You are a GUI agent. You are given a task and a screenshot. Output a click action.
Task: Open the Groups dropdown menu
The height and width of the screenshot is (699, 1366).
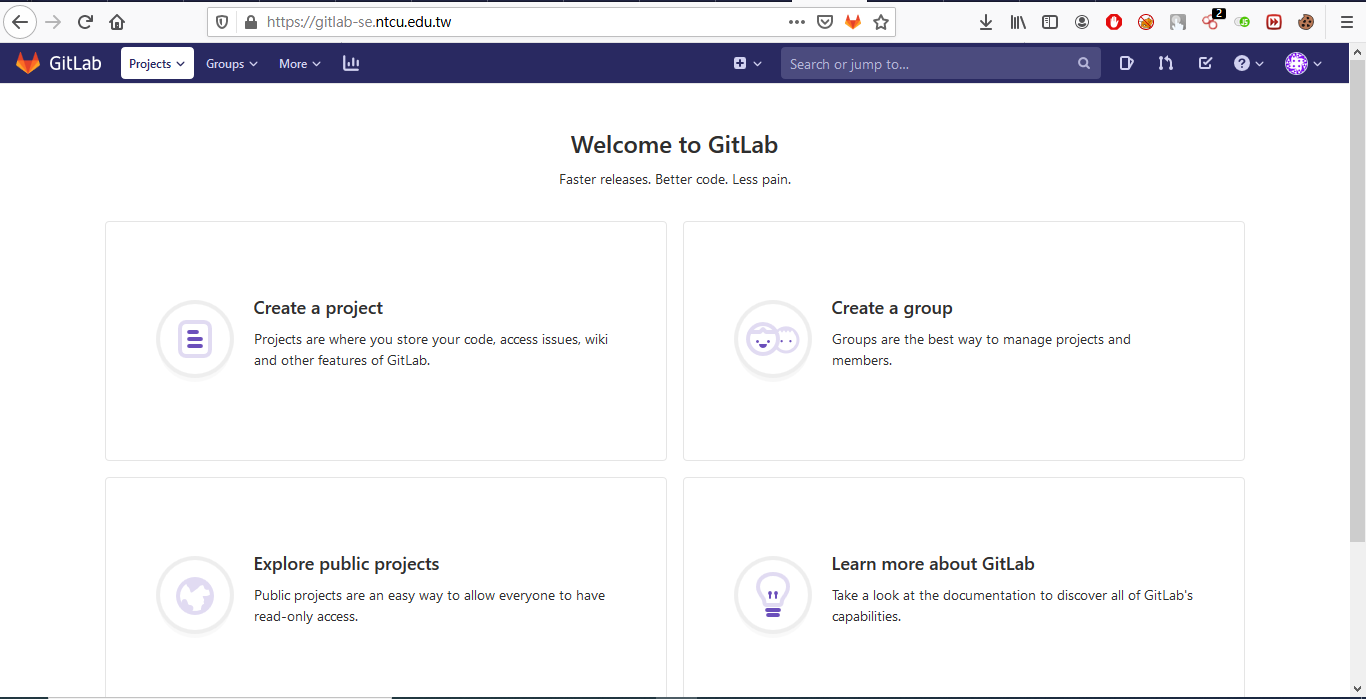click(x=231, y=63)
